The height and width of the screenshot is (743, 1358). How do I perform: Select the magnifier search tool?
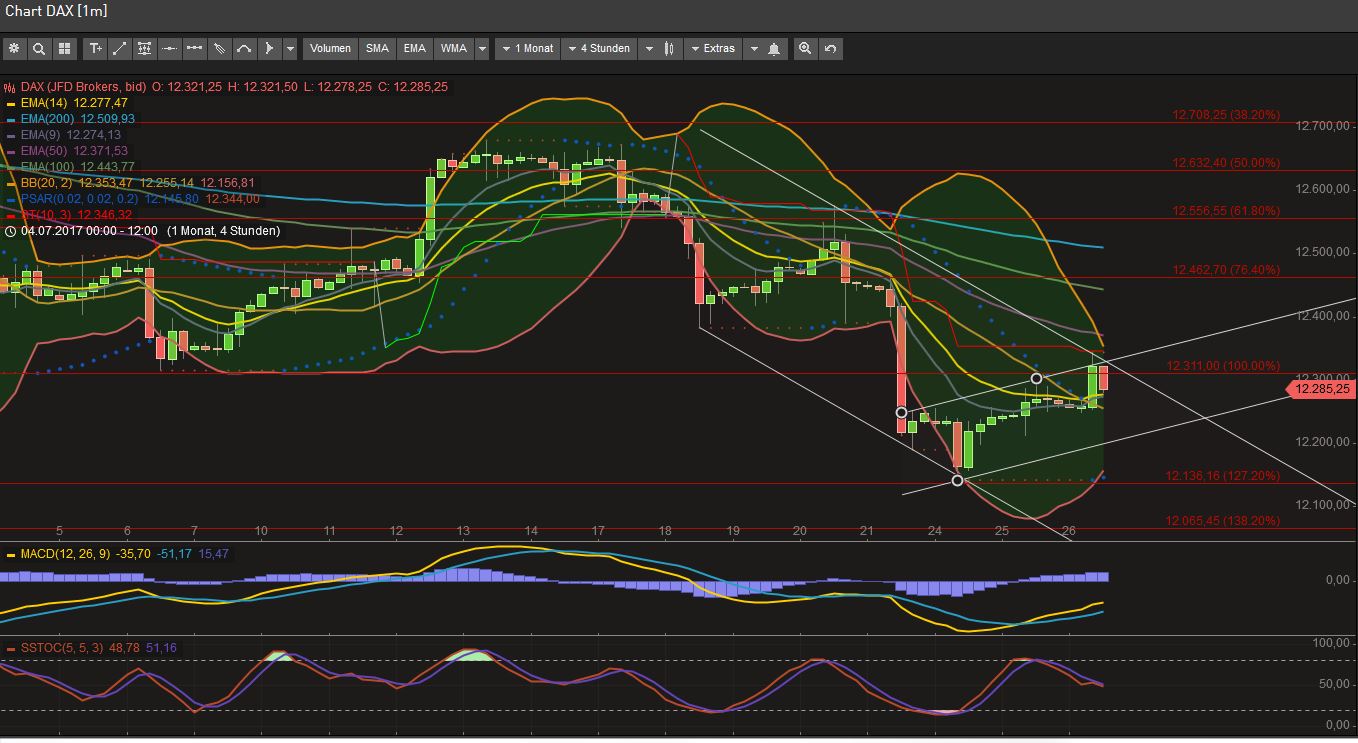coord(39,48)
